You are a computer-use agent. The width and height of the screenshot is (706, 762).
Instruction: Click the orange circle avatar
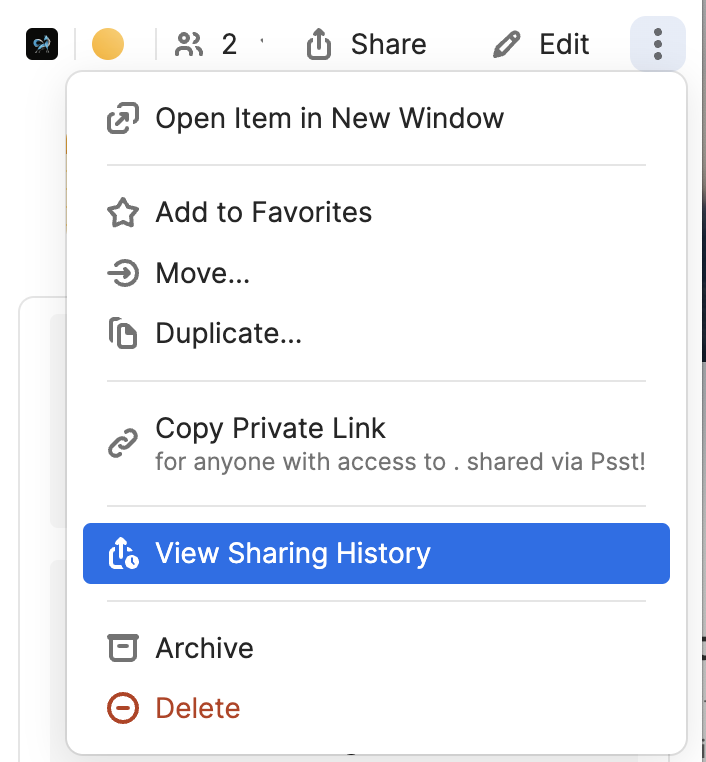108,45
